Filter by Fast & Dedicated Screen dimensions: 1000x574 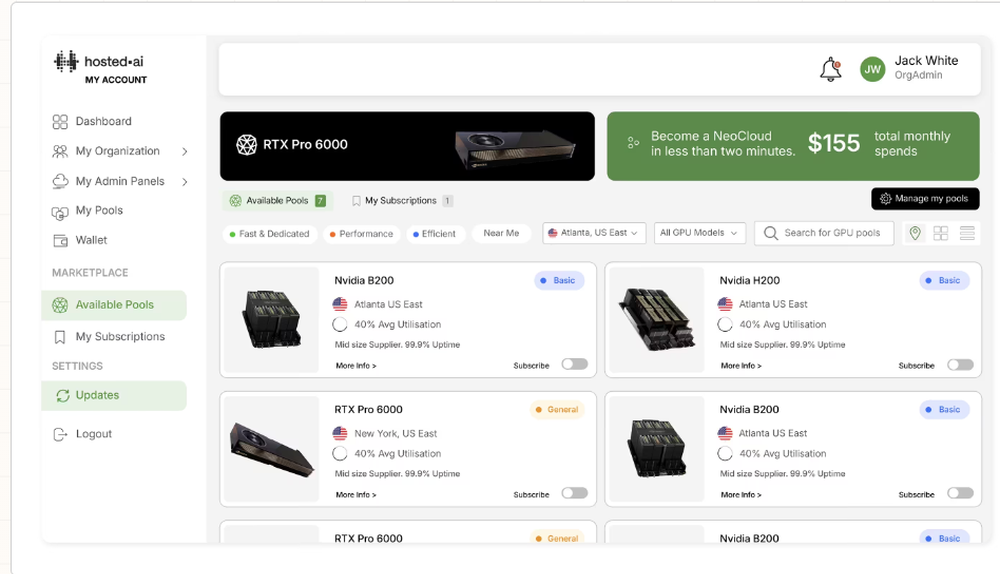[270, 234]
